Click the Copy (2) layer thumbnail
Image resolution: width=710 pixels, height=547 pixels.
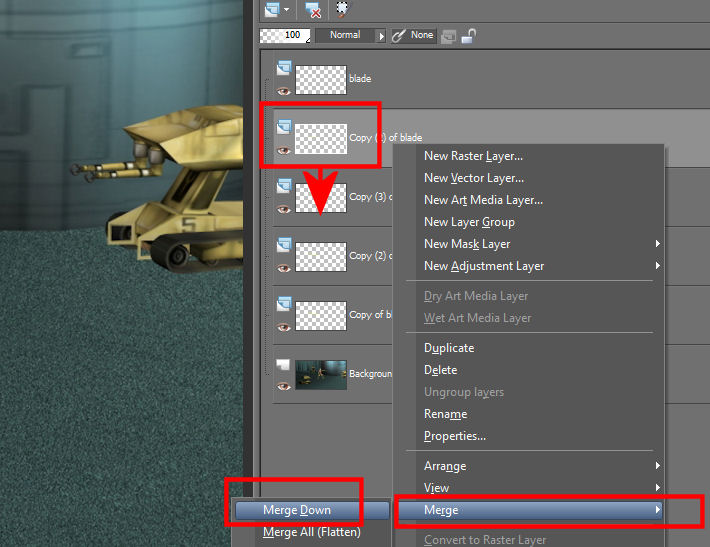pyautogui.click(x=321, y=257)
